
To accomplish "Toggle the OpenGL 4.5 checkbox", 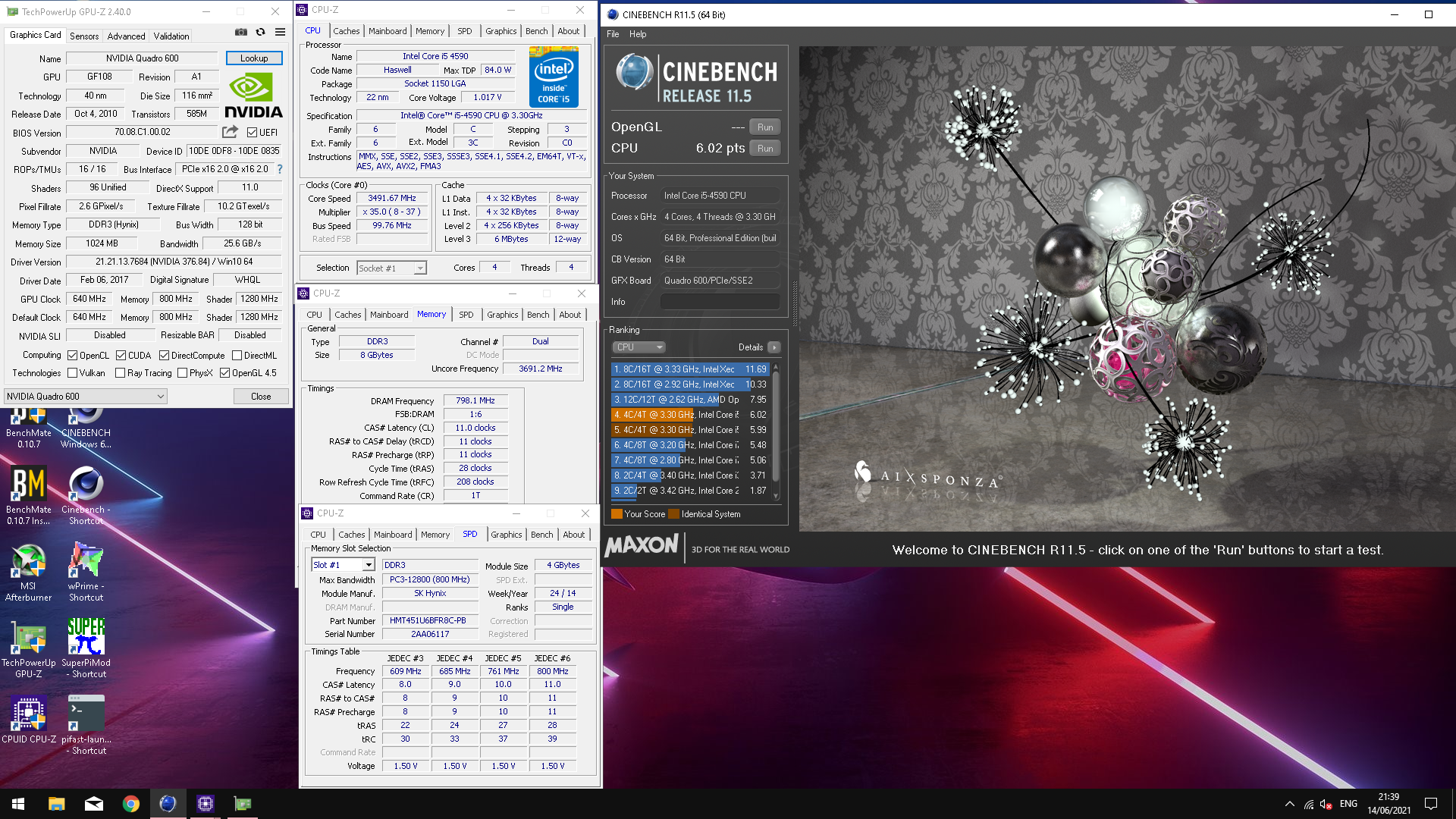I will [x=224, y=373].
